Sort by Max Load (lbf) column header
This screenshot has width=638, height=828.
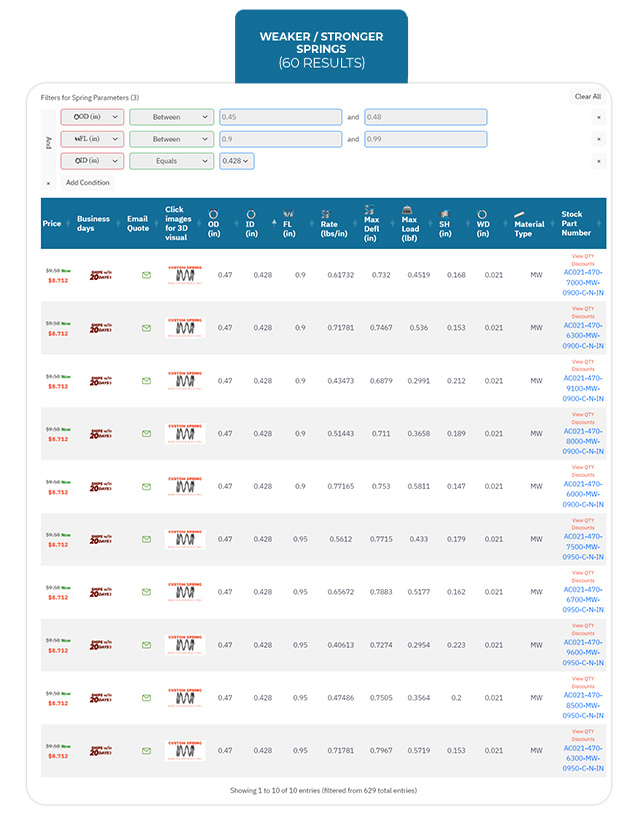pyautogui.click(x=409, y=223)
